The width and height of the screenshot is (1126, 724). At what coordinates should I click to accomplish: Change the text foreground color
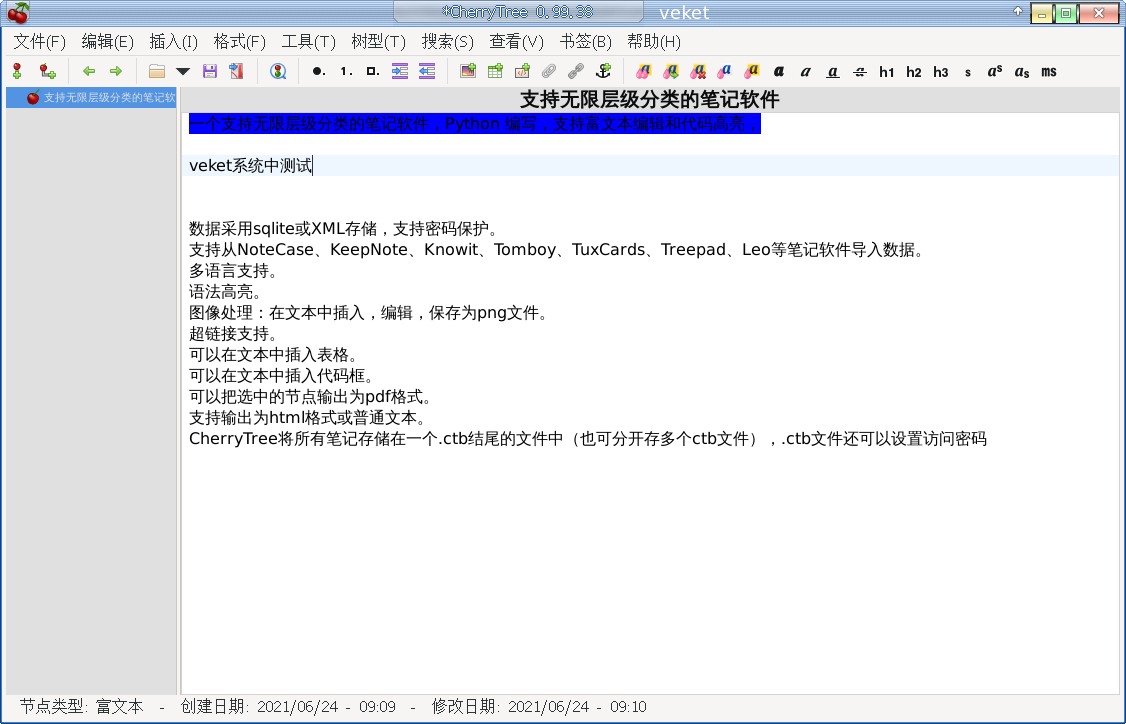click(x=725, y=71)
